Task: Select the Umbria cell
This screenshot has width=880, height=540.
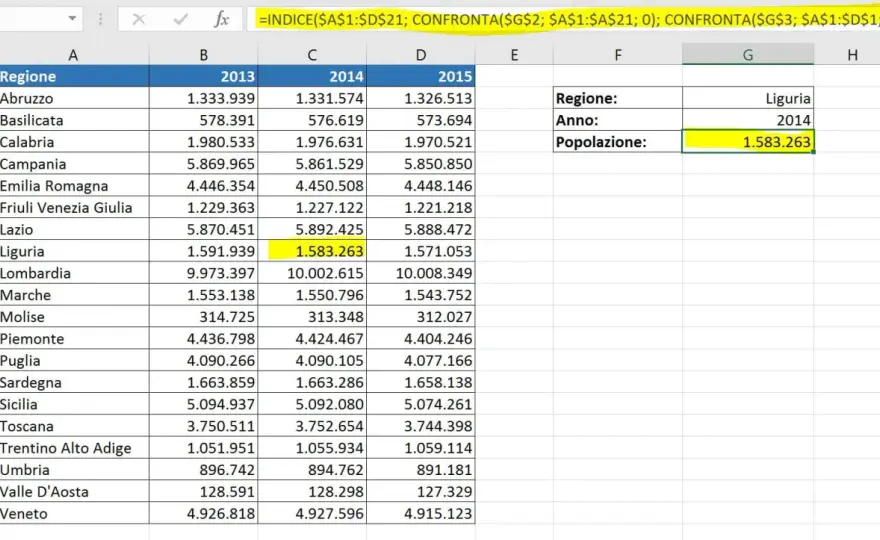Action: (x=75, y=470)
